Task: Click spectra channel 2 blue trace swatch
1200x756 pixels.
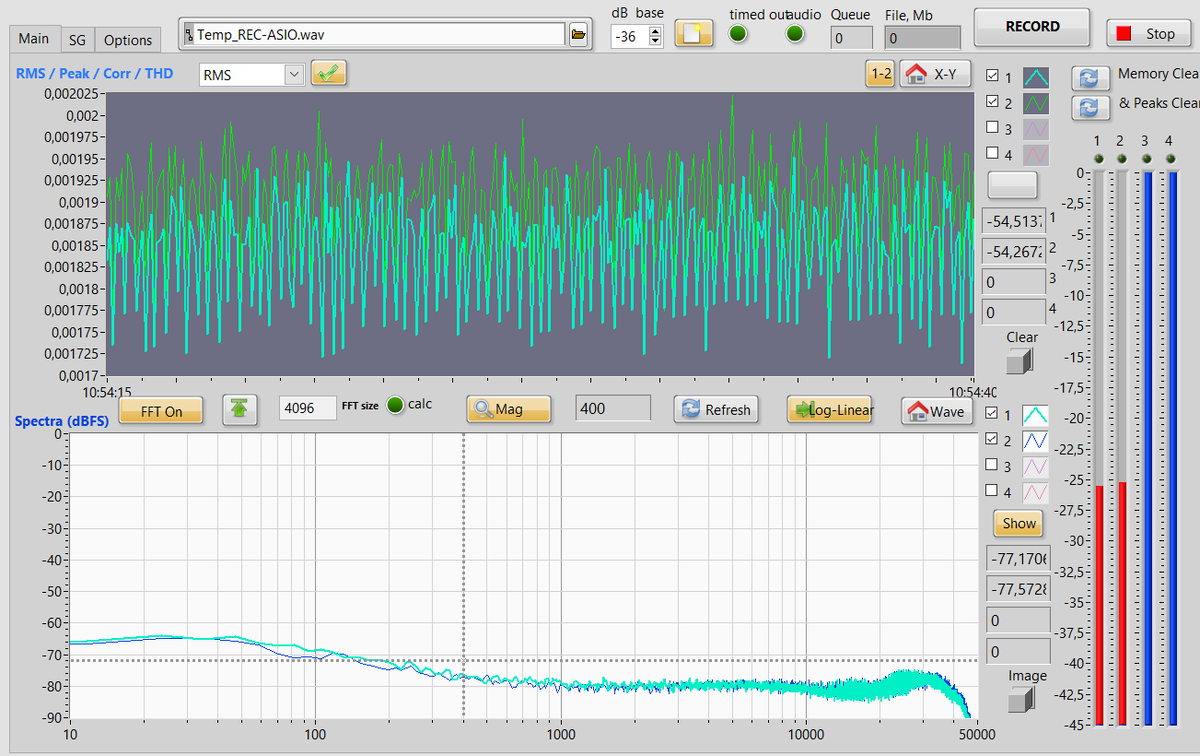Action: pyautogui.click(x=1034, y=440)
